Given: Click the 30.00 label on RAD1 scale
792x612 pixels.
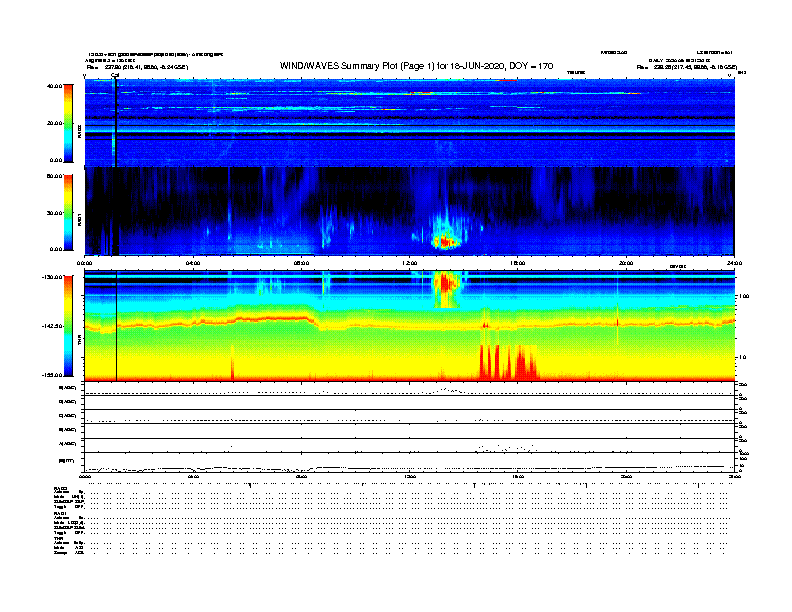Looking at the screenshot, I should click(54, 213).
